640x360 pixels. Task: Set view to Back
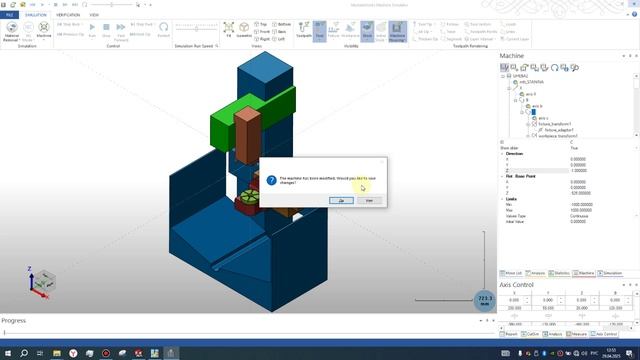click(x=279, y=32)
